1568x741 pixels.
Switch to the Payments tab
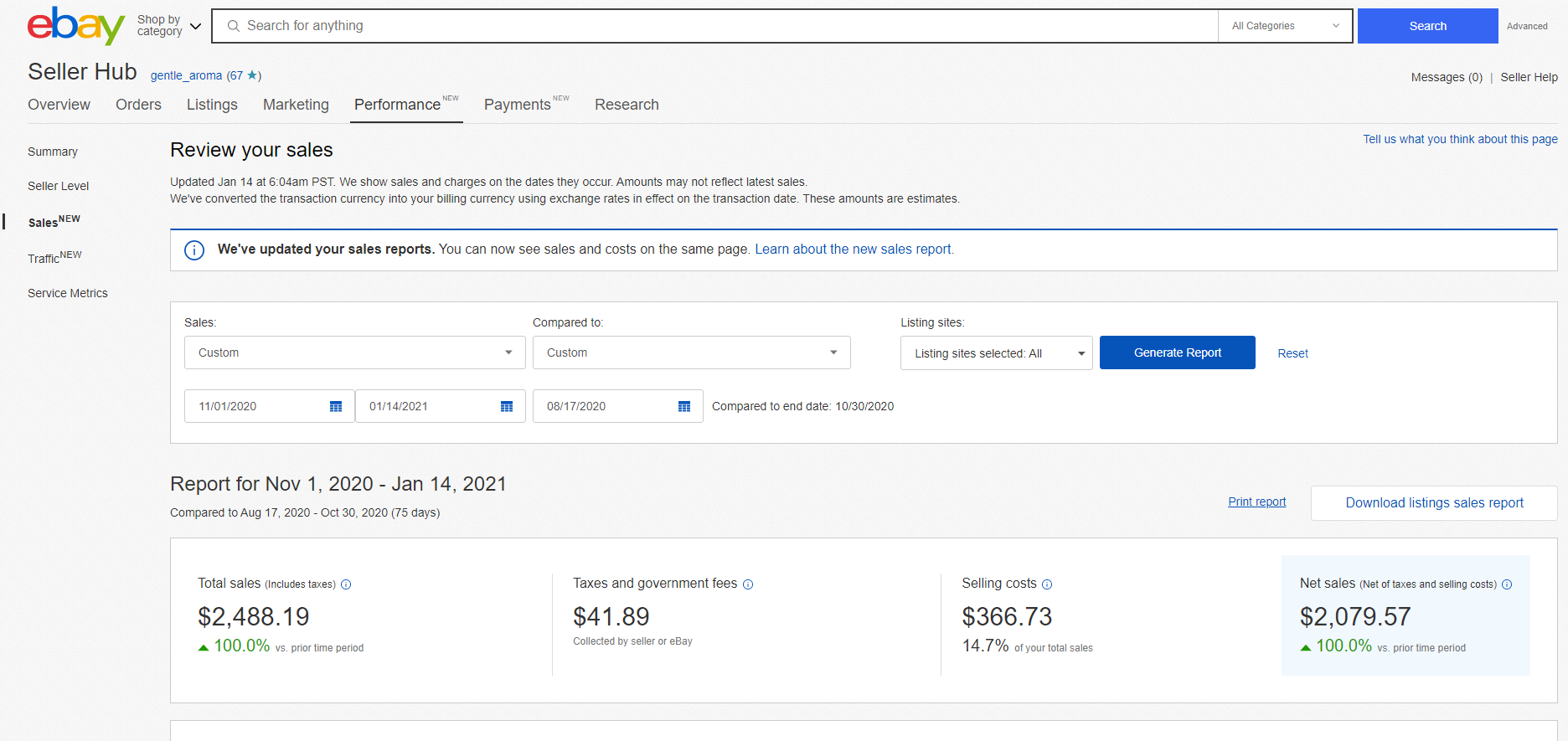pos(518,105)
